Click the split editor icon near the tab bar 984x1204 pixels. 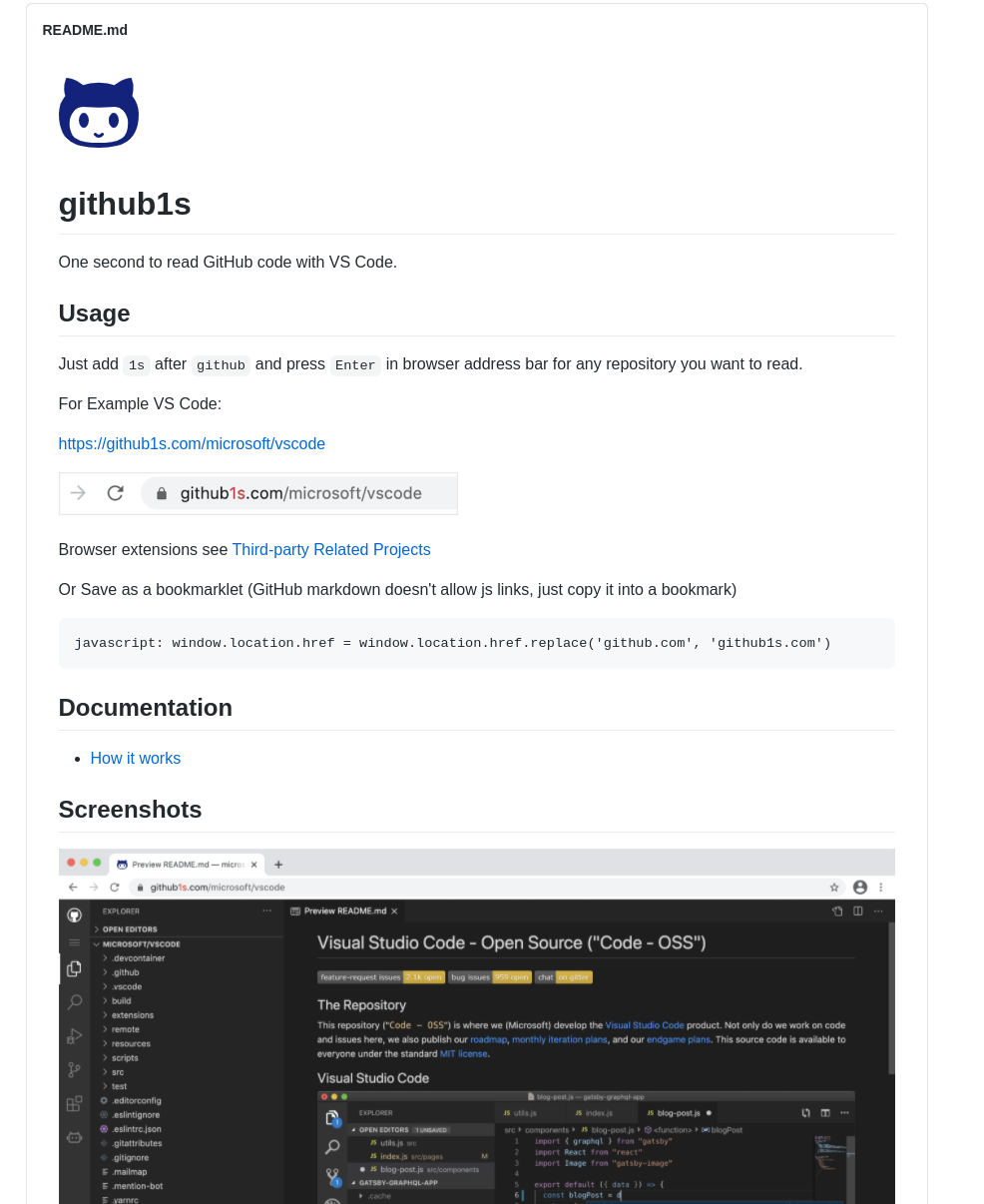(x=857, y=910)
